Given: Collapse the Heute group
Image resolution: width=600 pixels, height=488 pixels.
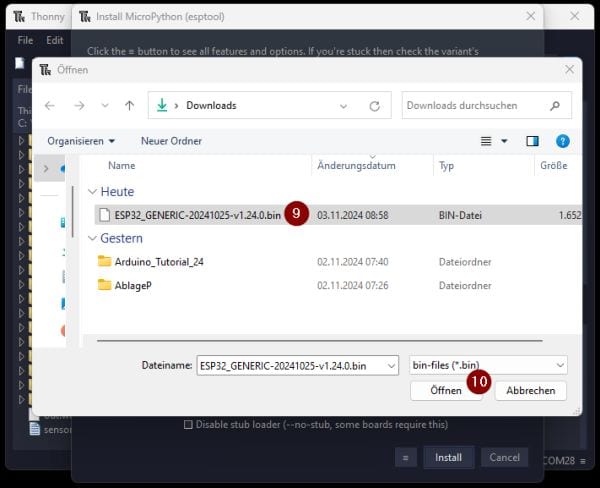Looking at the screenshot, I should [93, 191].
